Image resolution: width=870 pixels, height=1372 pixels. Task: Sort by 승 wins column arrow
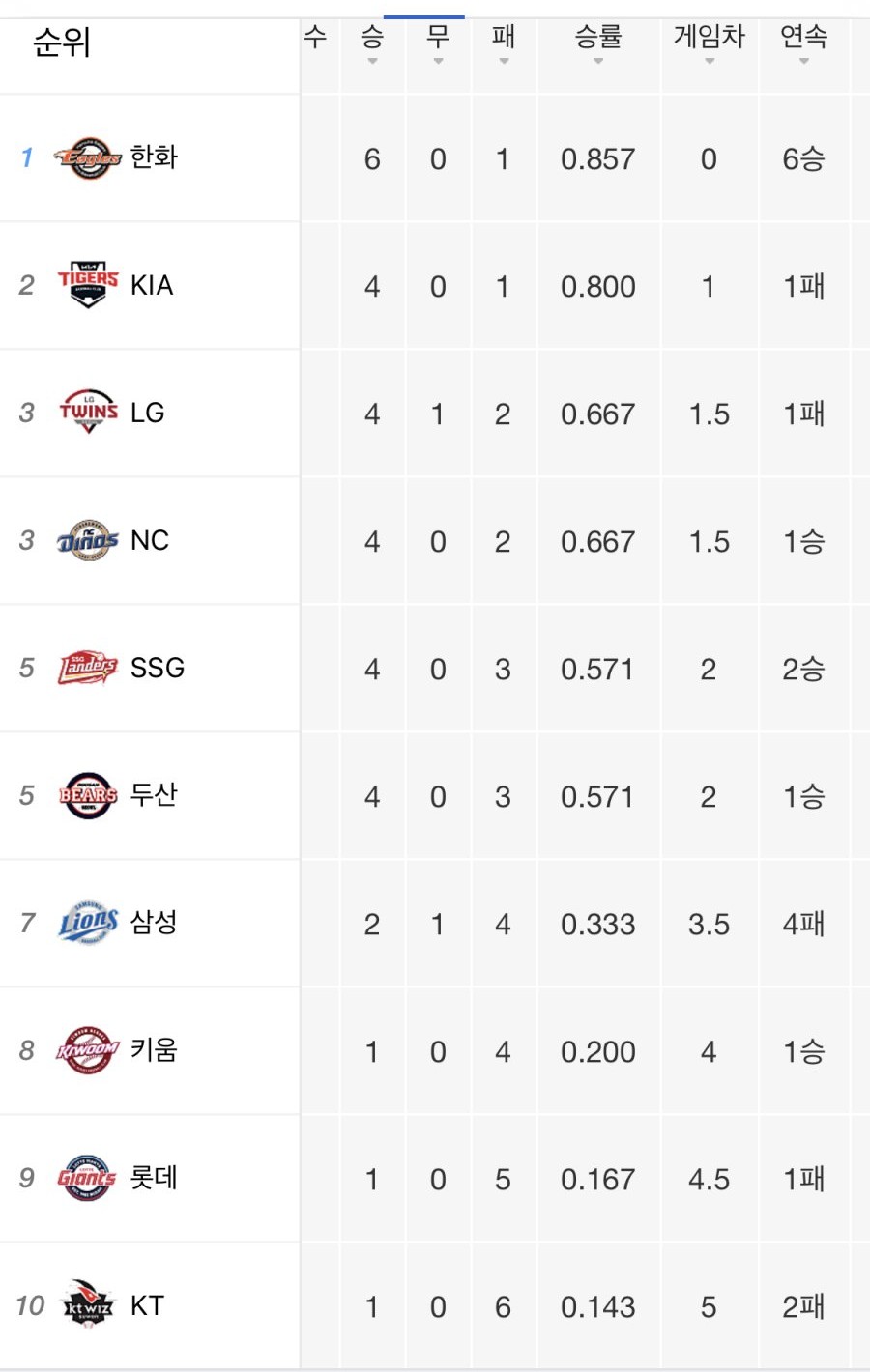tap(372, 61)
